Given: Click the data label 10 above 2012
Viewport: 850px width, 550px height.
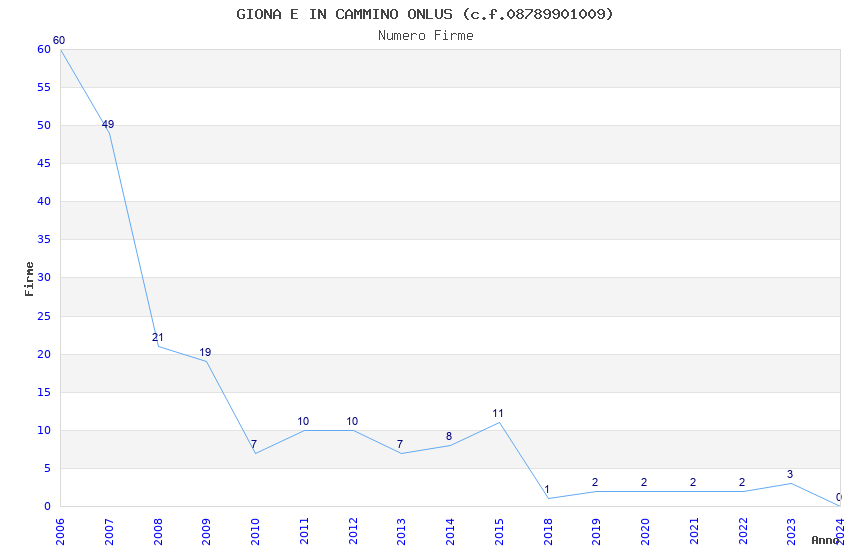Looking at the screenshot, I should (x=352, y=422).
